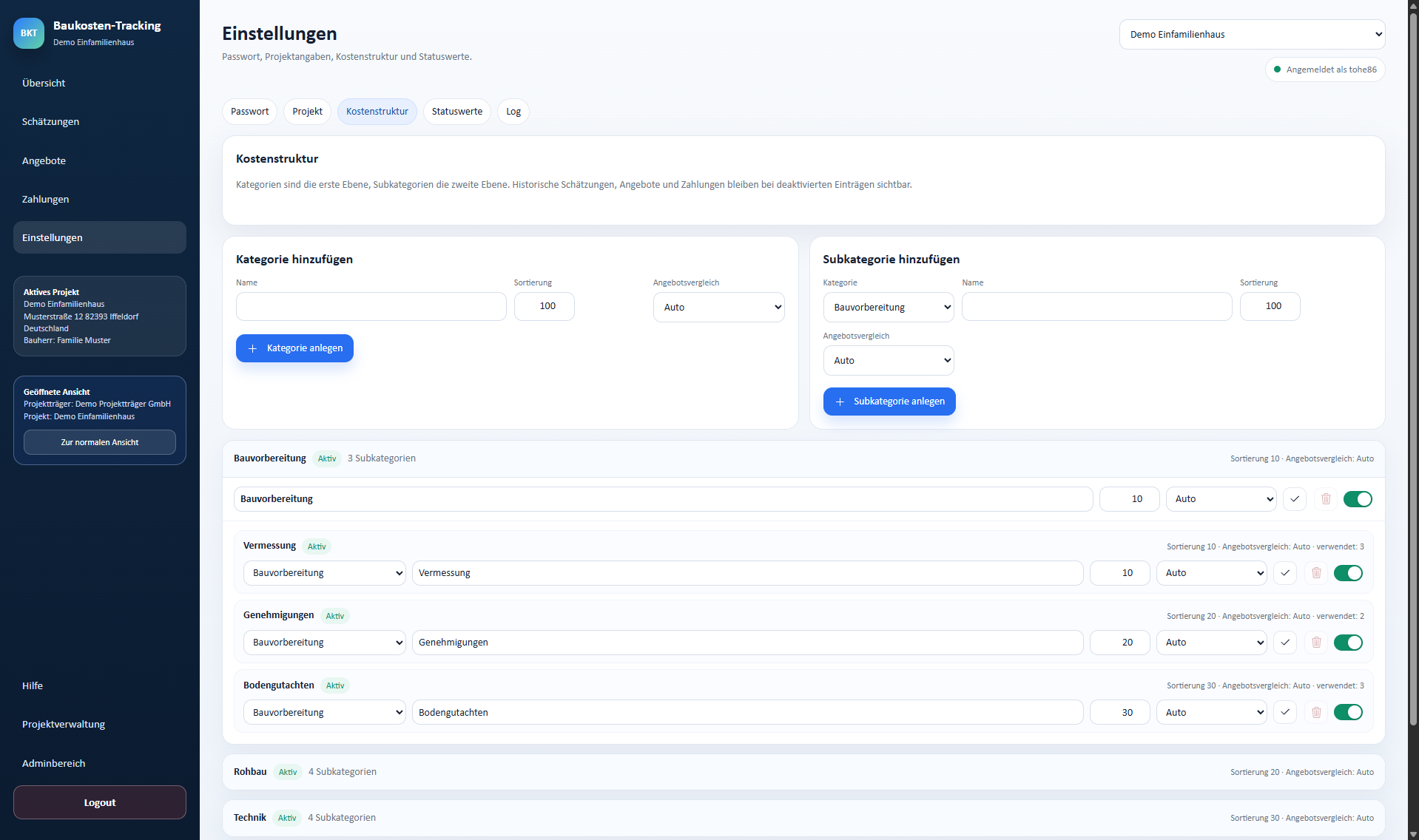The width and height of the screenshot is (1419, 840).
Task: Toggle the Bauvorbereitung category active switch
Action: (1358, 499)
